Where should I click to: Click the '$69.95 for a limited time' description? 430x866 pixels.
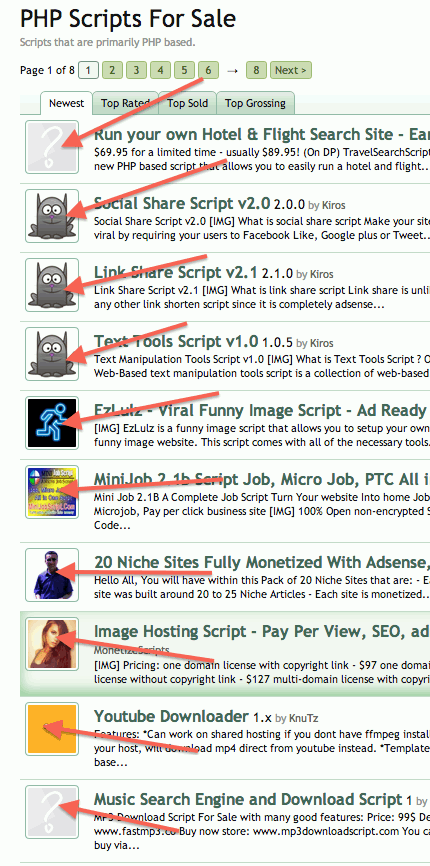click(x=262, y=159)
